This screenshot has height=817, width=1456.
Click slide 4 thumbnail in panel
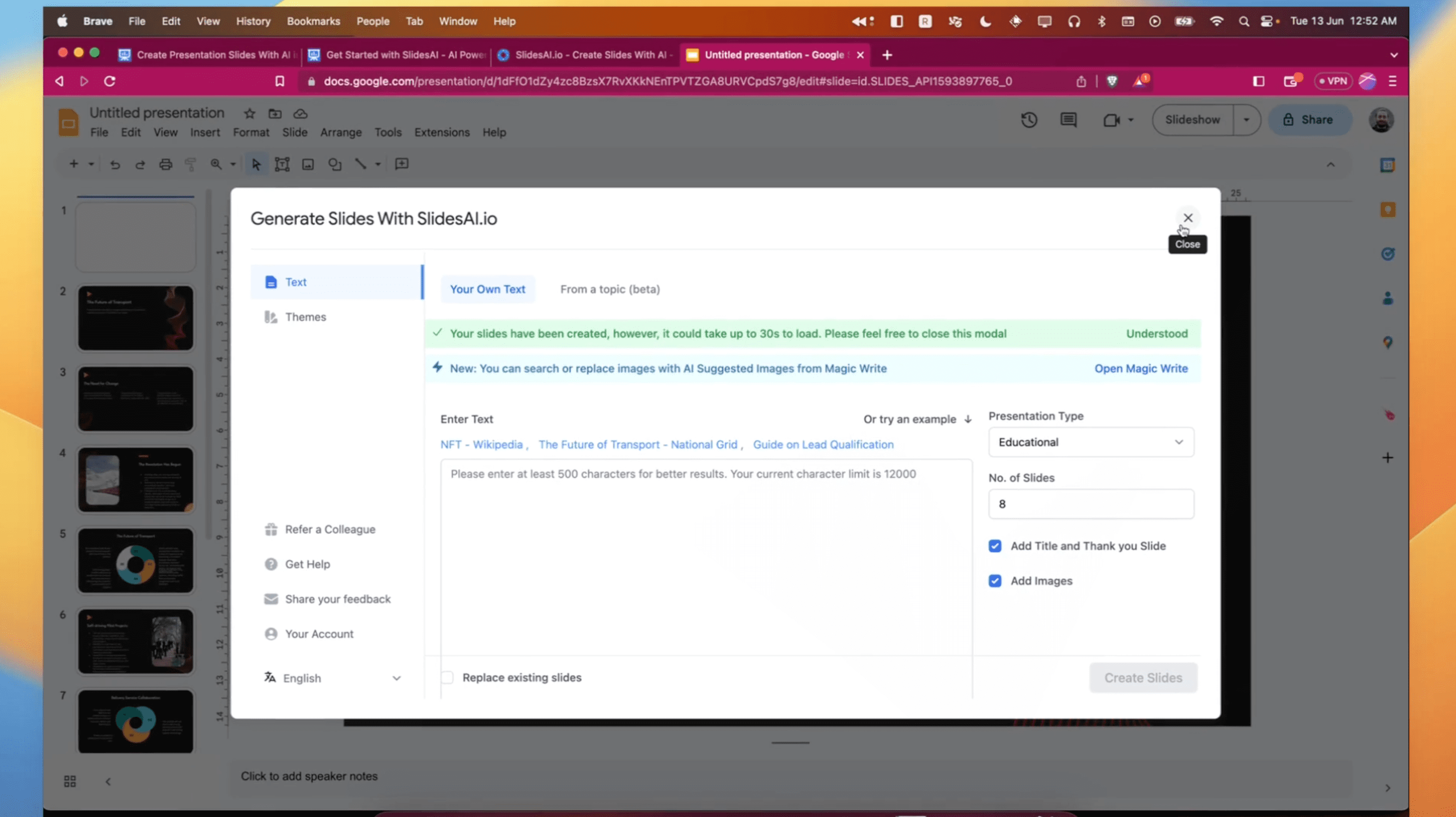[135, 479]
